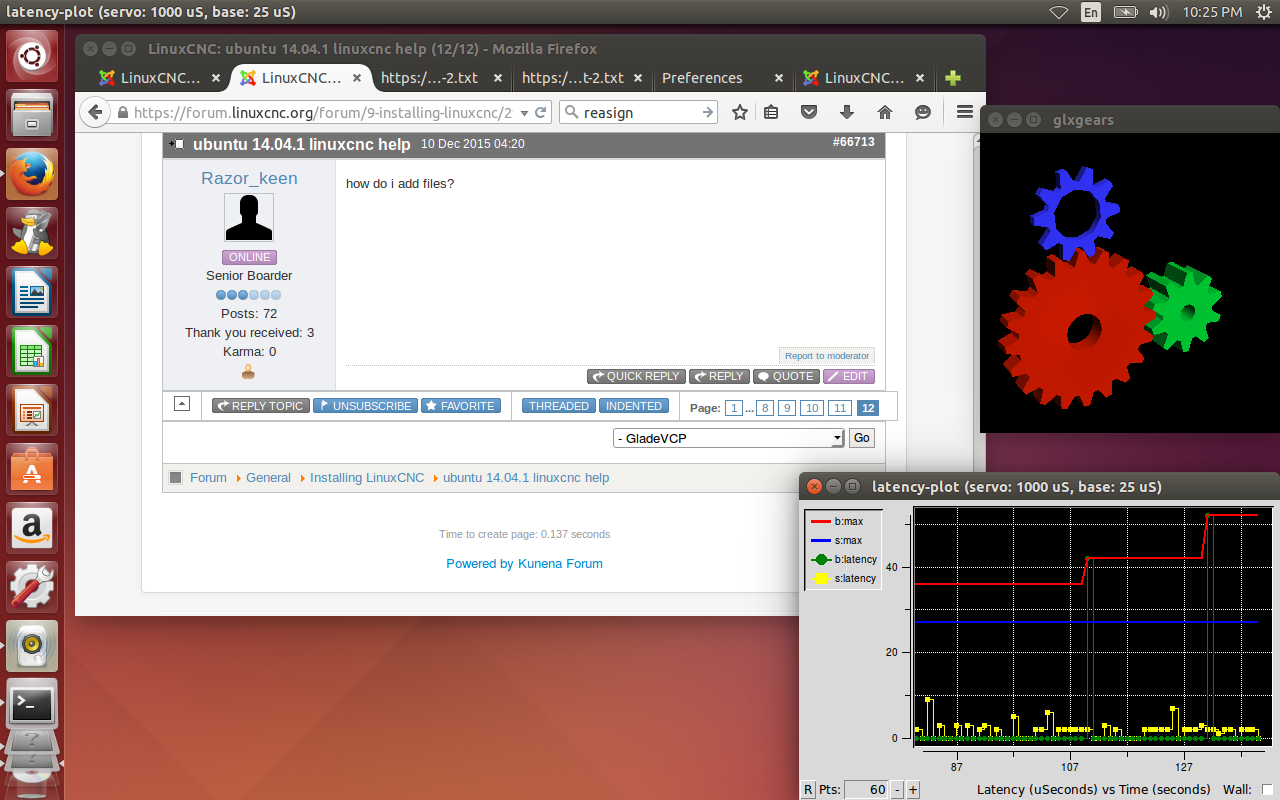Open the LinuxCNC penguin launcher icon

click(32, 233)
